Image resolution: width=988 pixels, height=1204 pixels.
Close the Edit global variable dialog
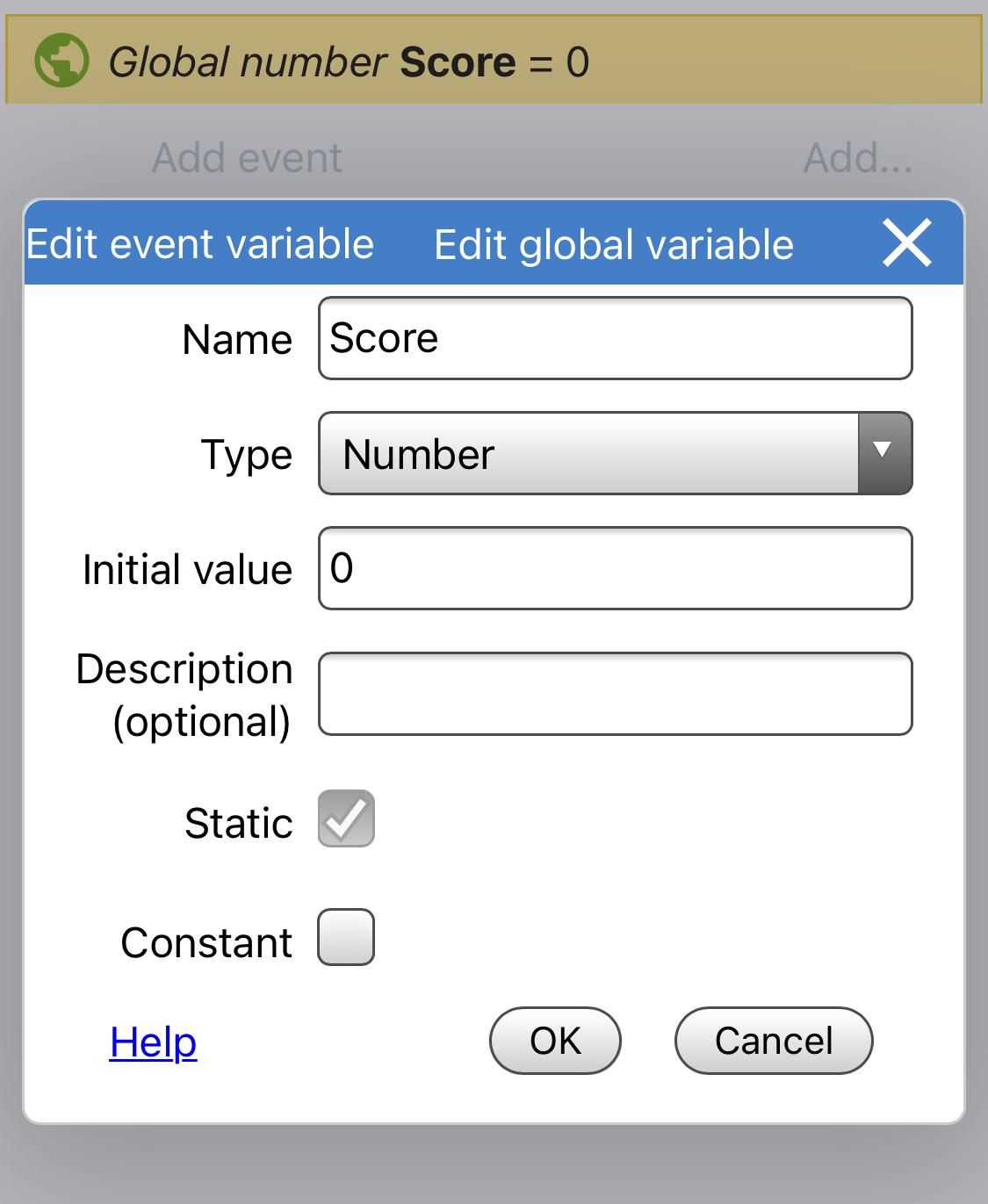(x=907, y=243)
